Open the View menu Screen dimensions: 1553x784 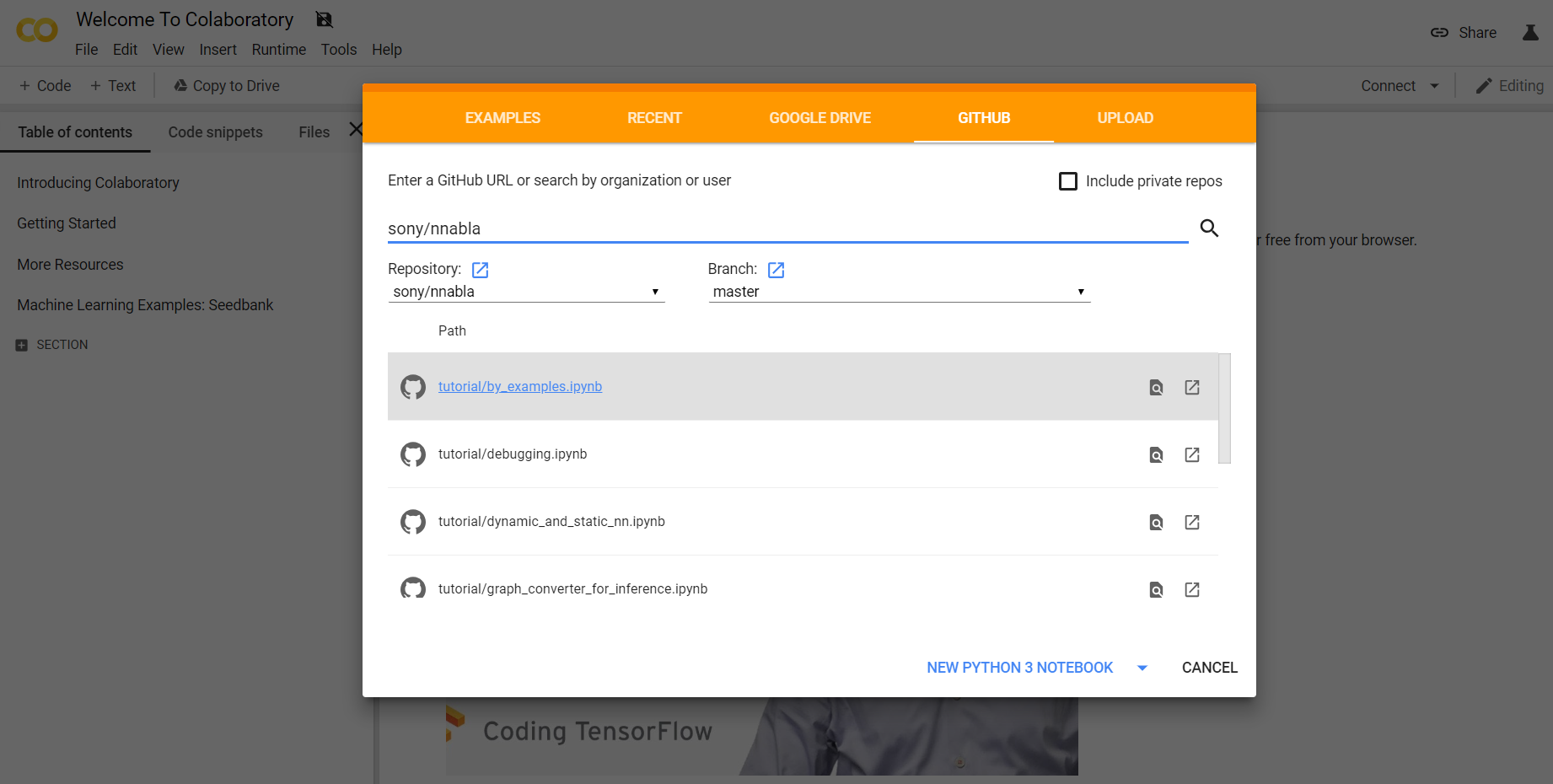point(169,50)
